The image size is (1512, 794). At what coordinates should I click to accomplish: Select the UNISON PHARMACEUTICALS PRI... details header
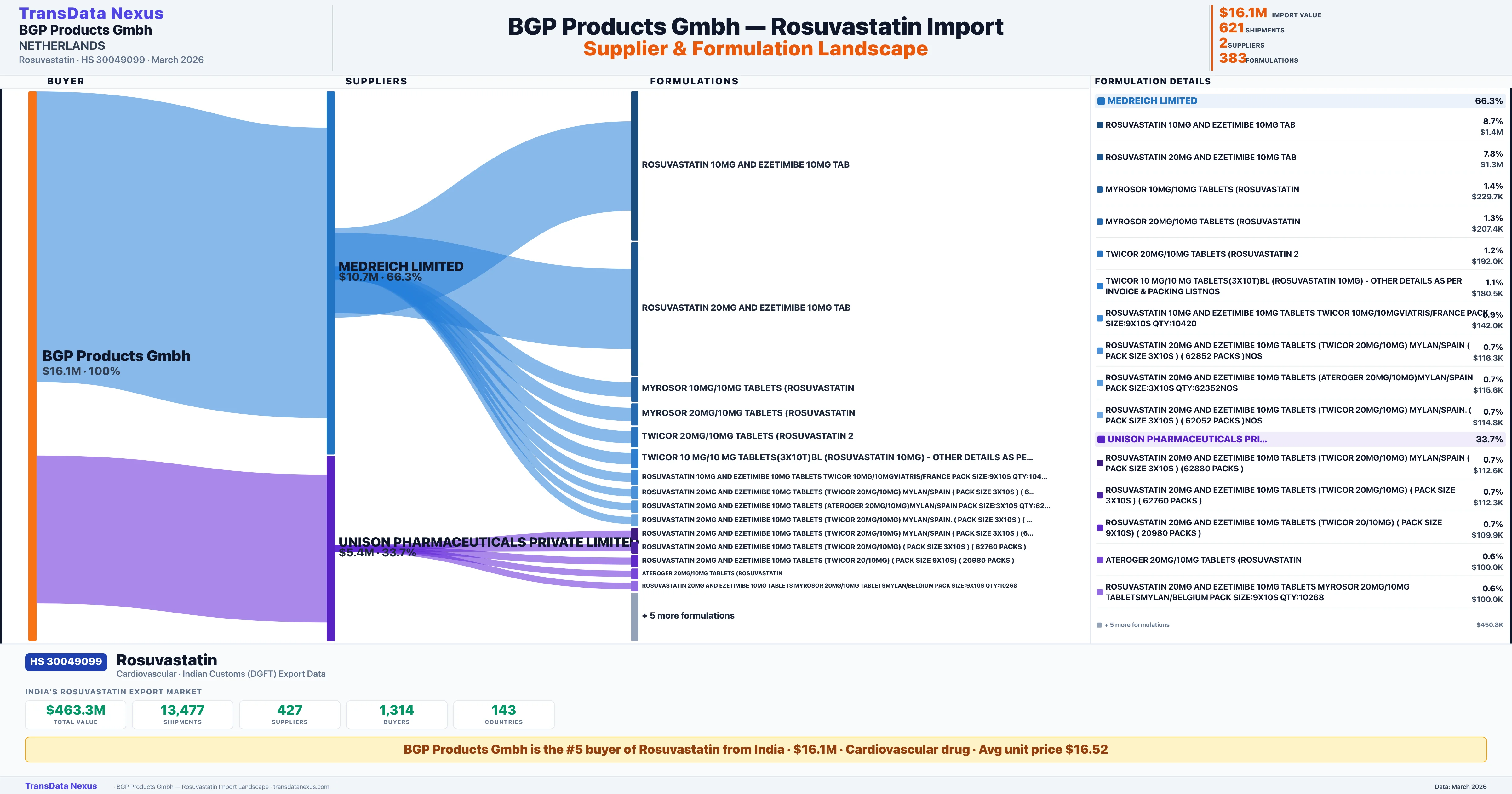click(1186, 439)
